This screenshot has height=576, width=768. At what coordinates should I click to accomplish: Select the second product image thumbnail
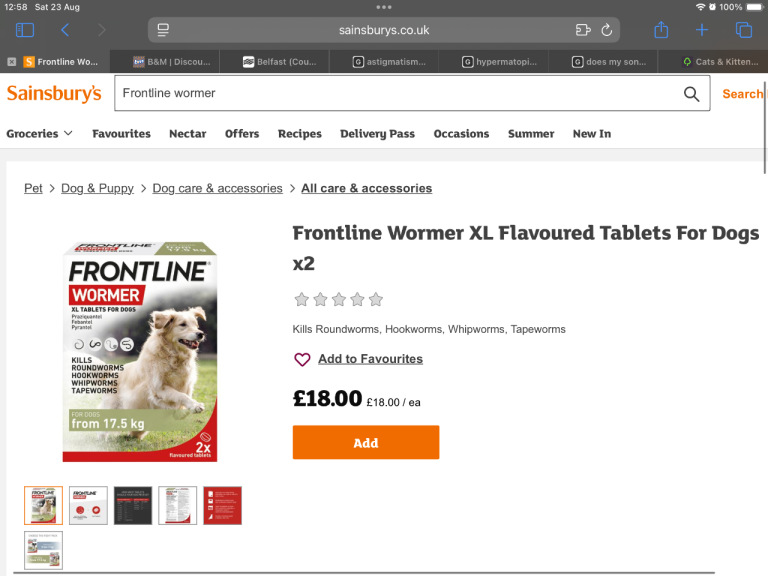[x=88, y=505]
